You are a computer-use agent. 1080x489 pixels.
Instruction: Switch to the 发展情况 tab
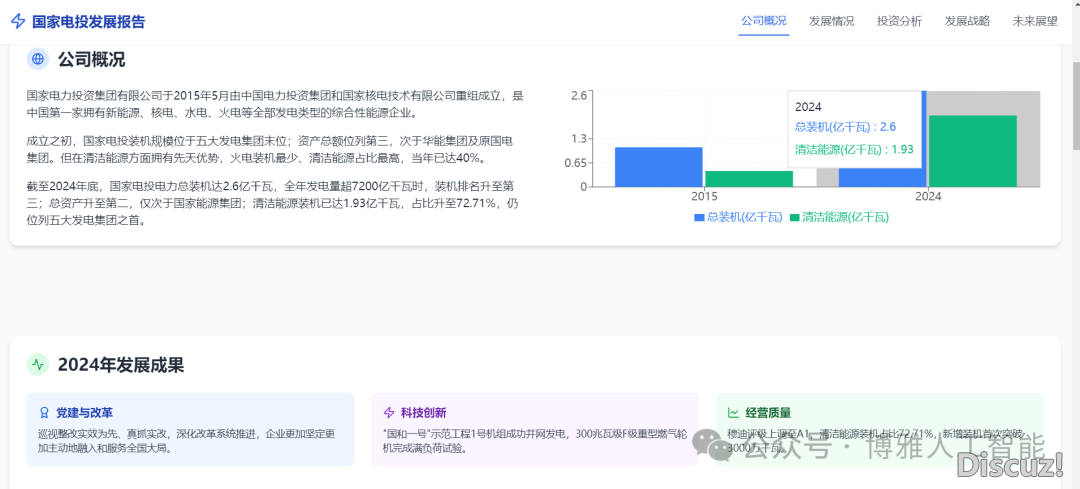[831, 21]
